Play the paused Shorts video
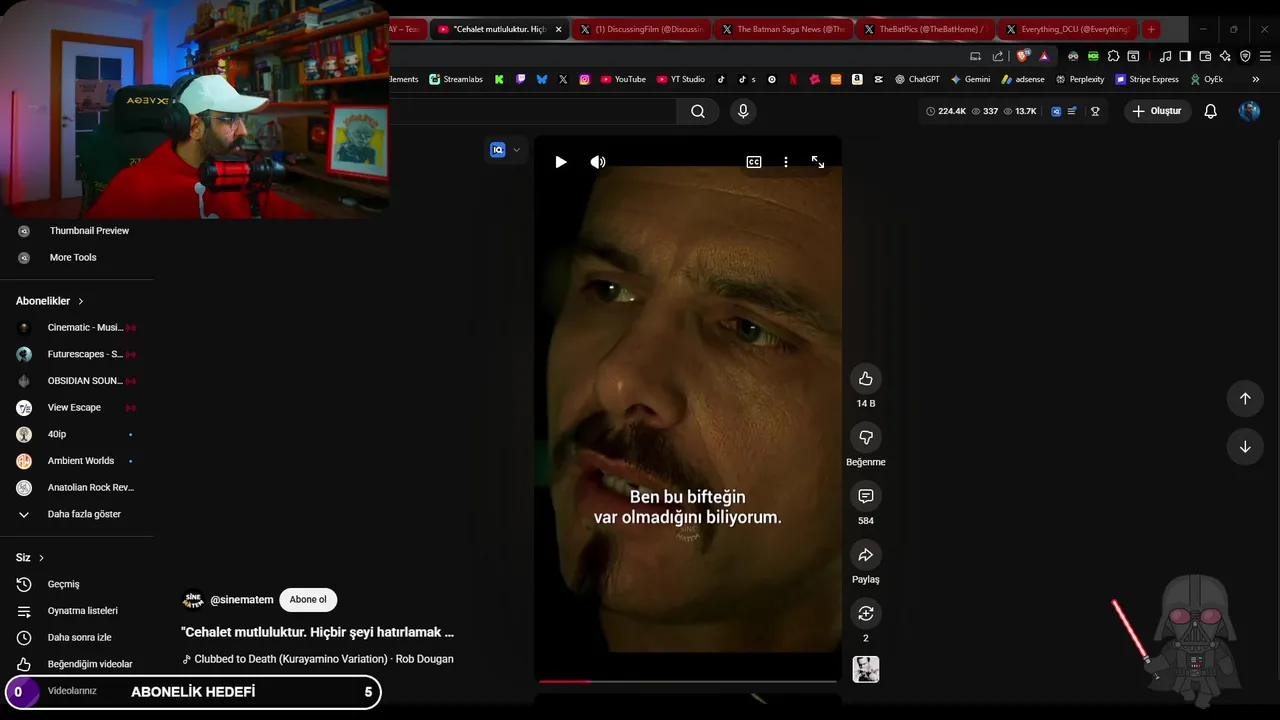 point(561,162)
